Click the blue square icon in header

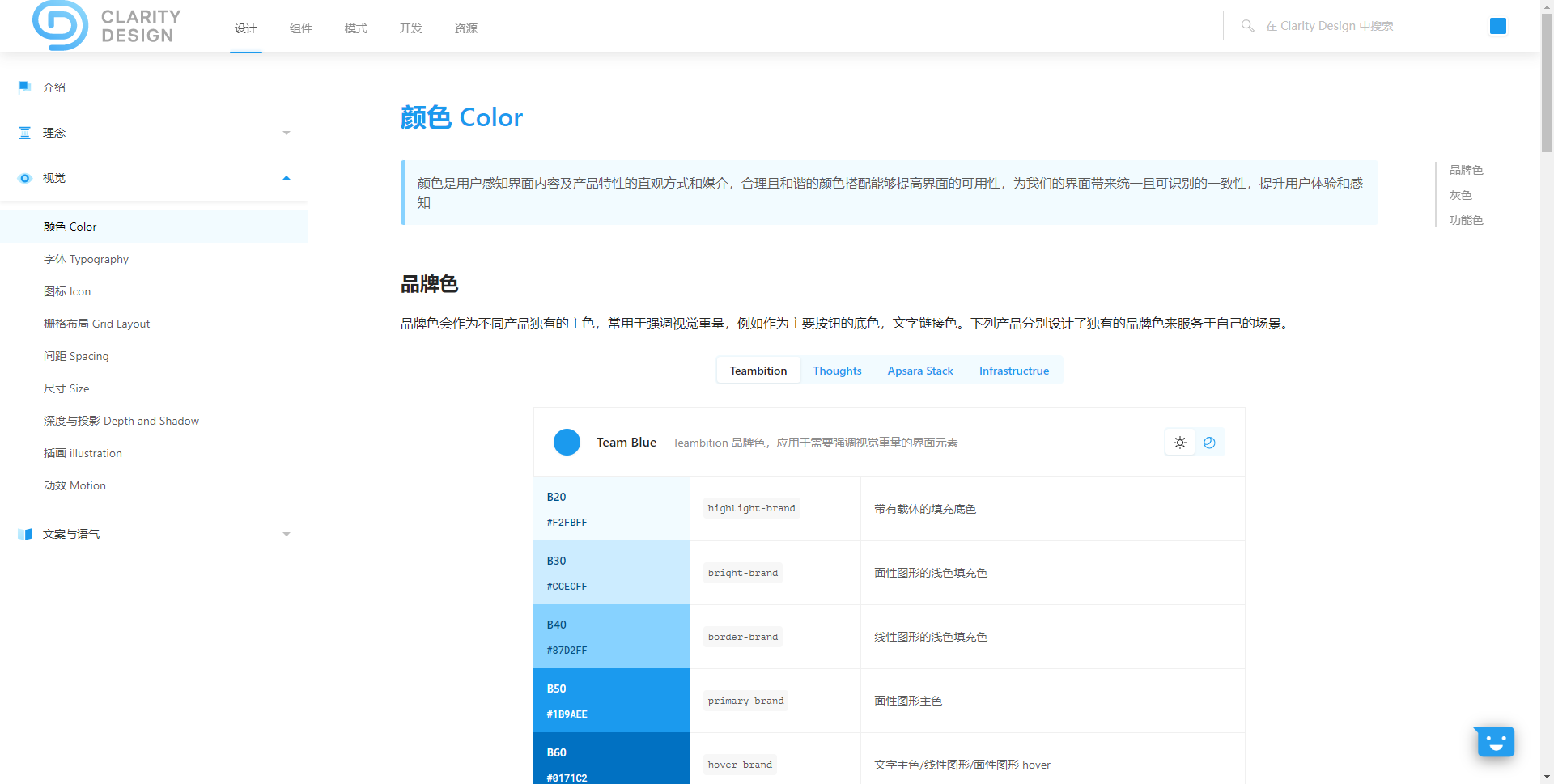[x=1497, y=26]
